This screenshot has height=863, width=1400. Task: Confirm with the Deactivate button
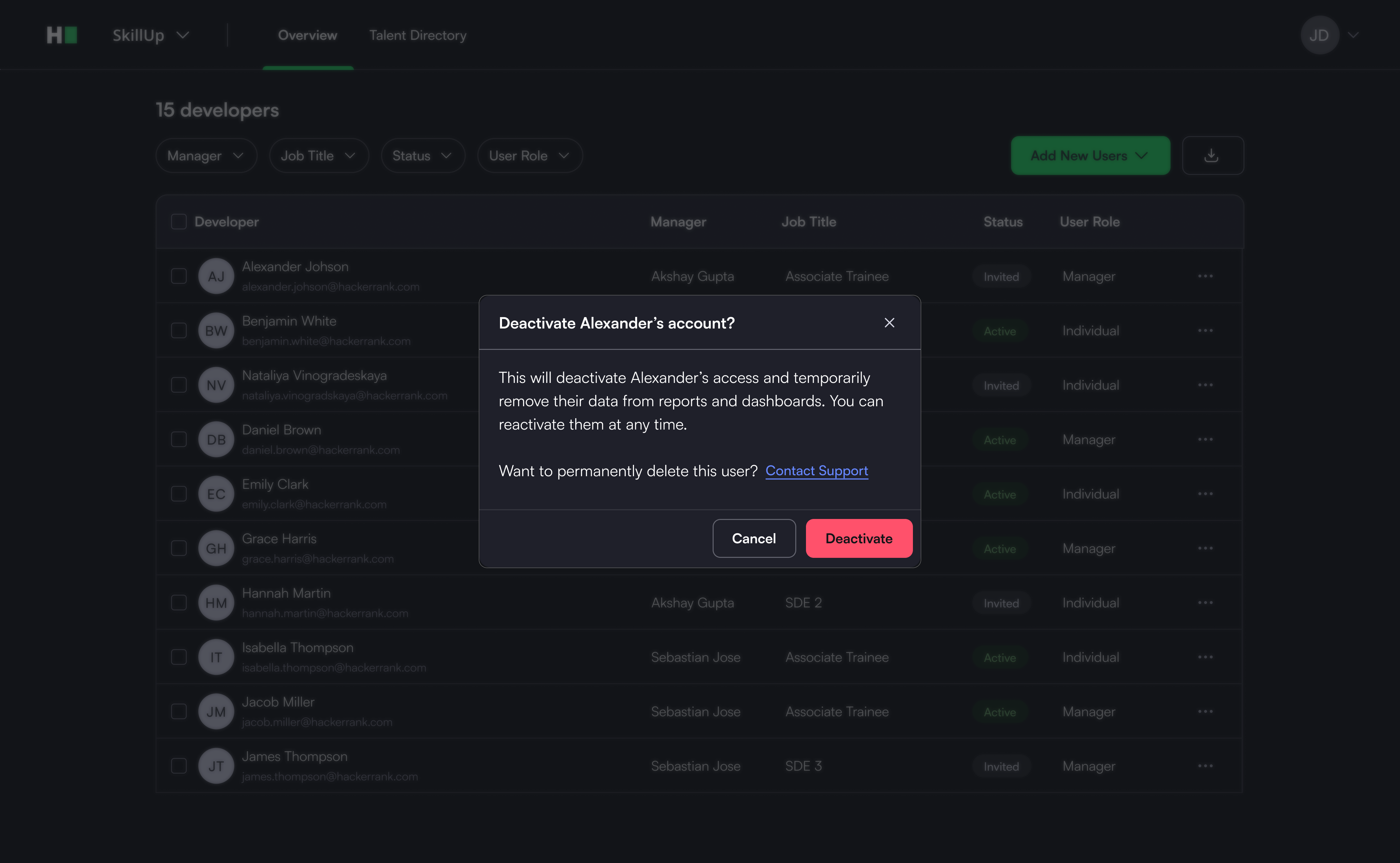858,538
